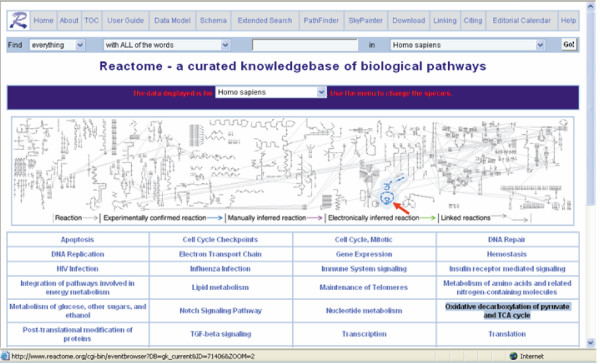600x364 pixels.
Task: Click the Go! search button
Action: tap(569, 44)
